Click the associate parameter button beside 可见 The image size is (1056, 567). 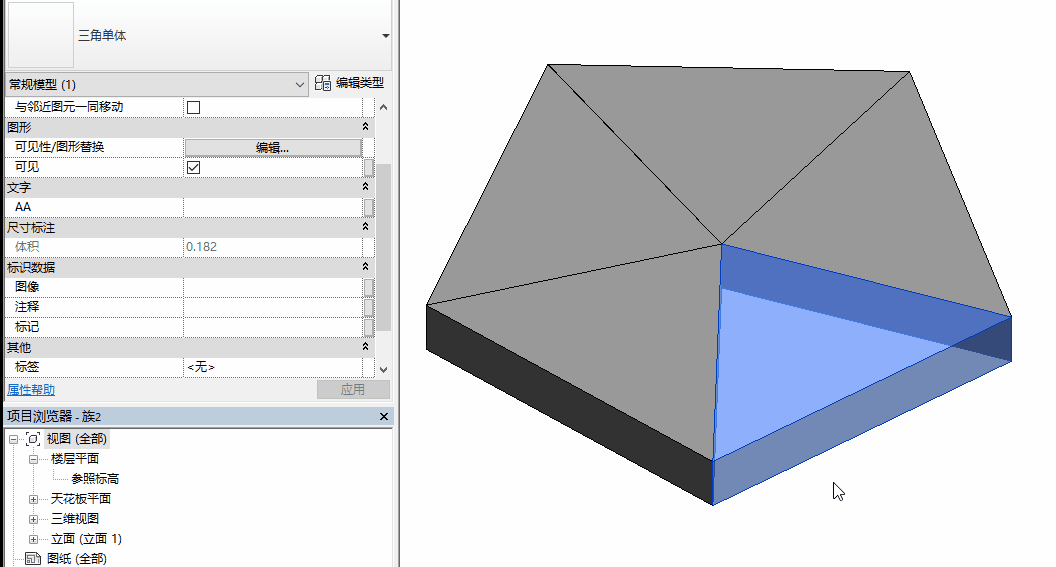(368, 167)
